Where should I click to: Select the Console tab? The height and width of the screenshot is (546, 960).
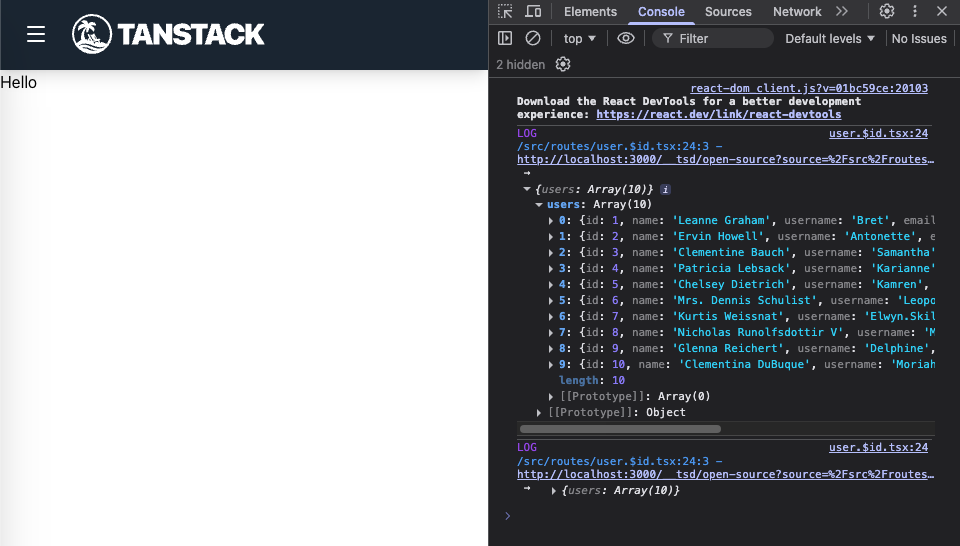click(x=661, y=12)
